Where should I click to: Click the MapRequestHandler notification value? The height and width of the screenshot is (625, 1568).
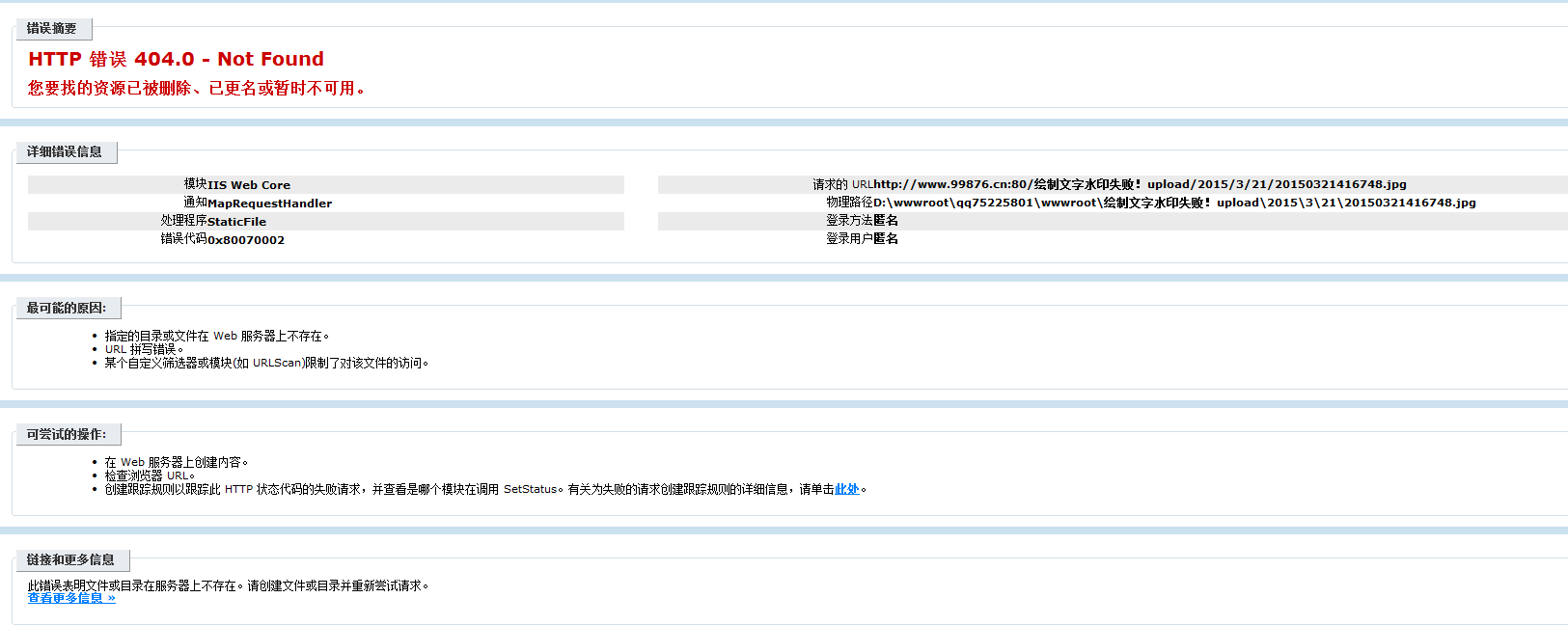[x=269, y=204]
